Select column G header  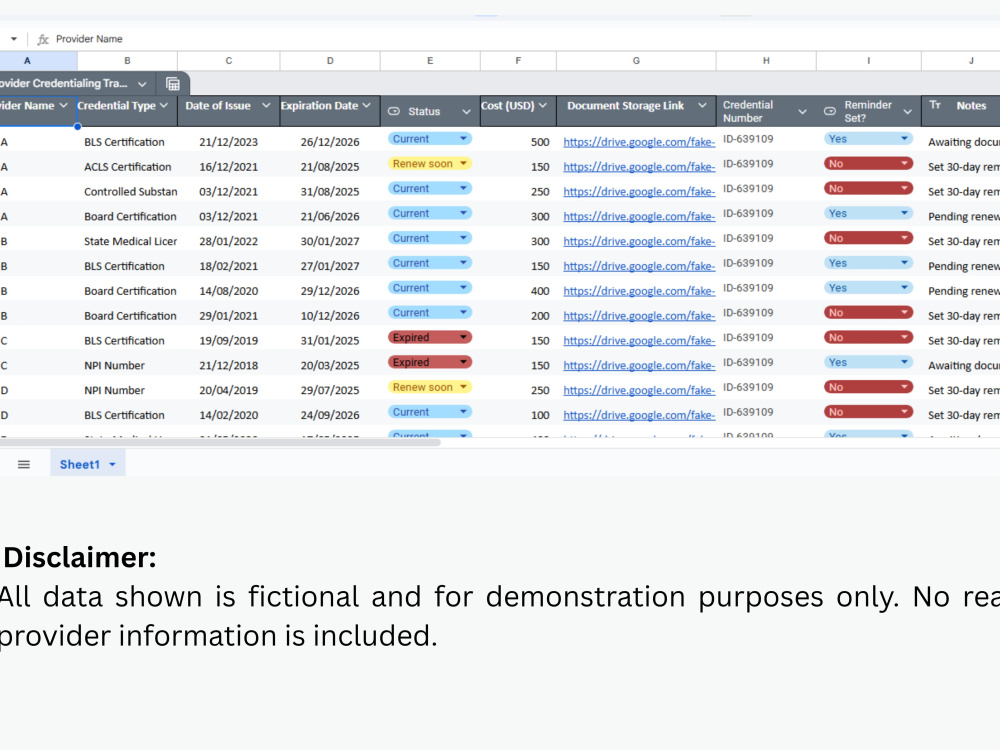point(636,61)
